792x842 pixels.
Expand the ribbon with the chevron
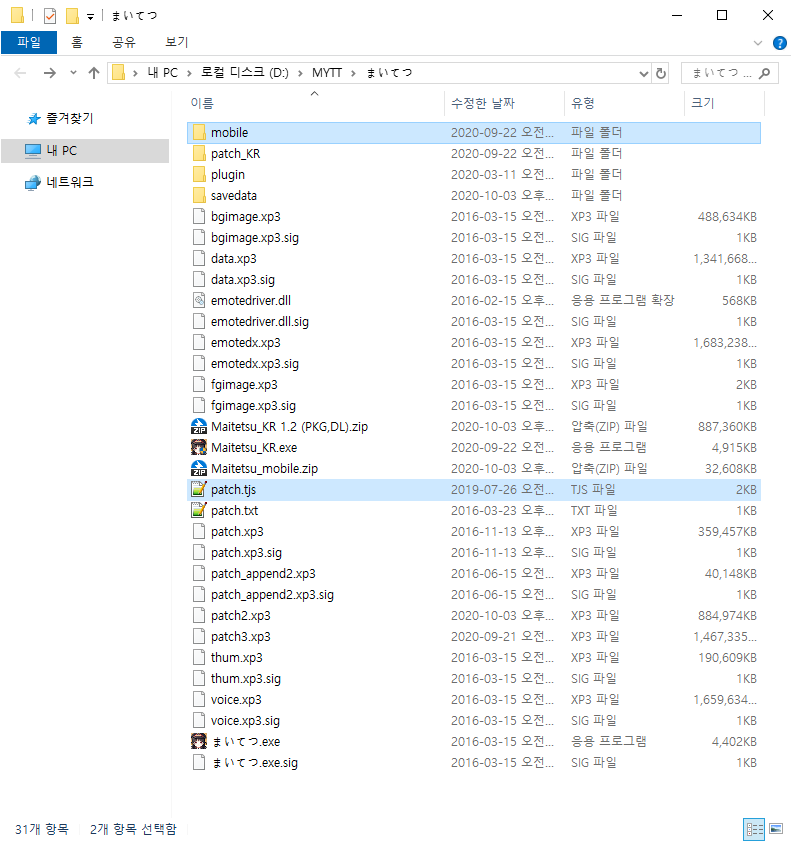tap(758, 43)
